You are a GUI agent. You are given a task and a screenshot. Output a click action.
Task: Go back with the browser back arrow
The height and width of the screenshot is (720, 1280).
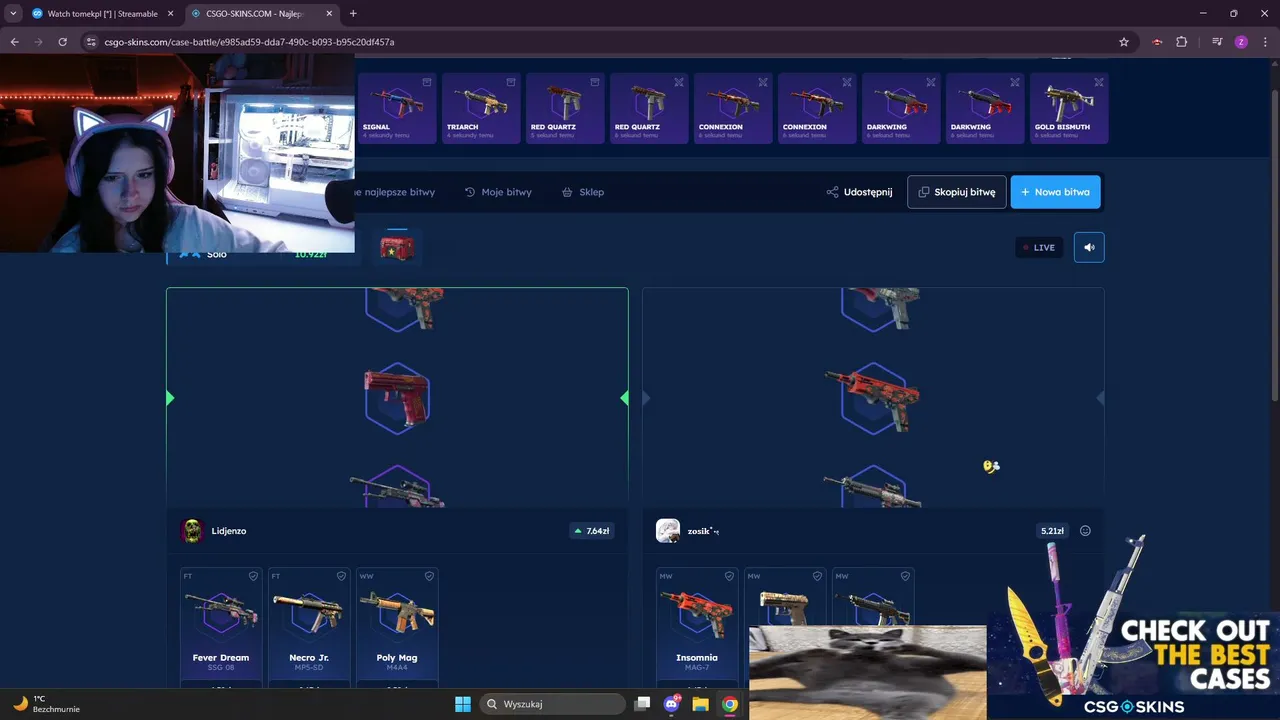point(15,42)
